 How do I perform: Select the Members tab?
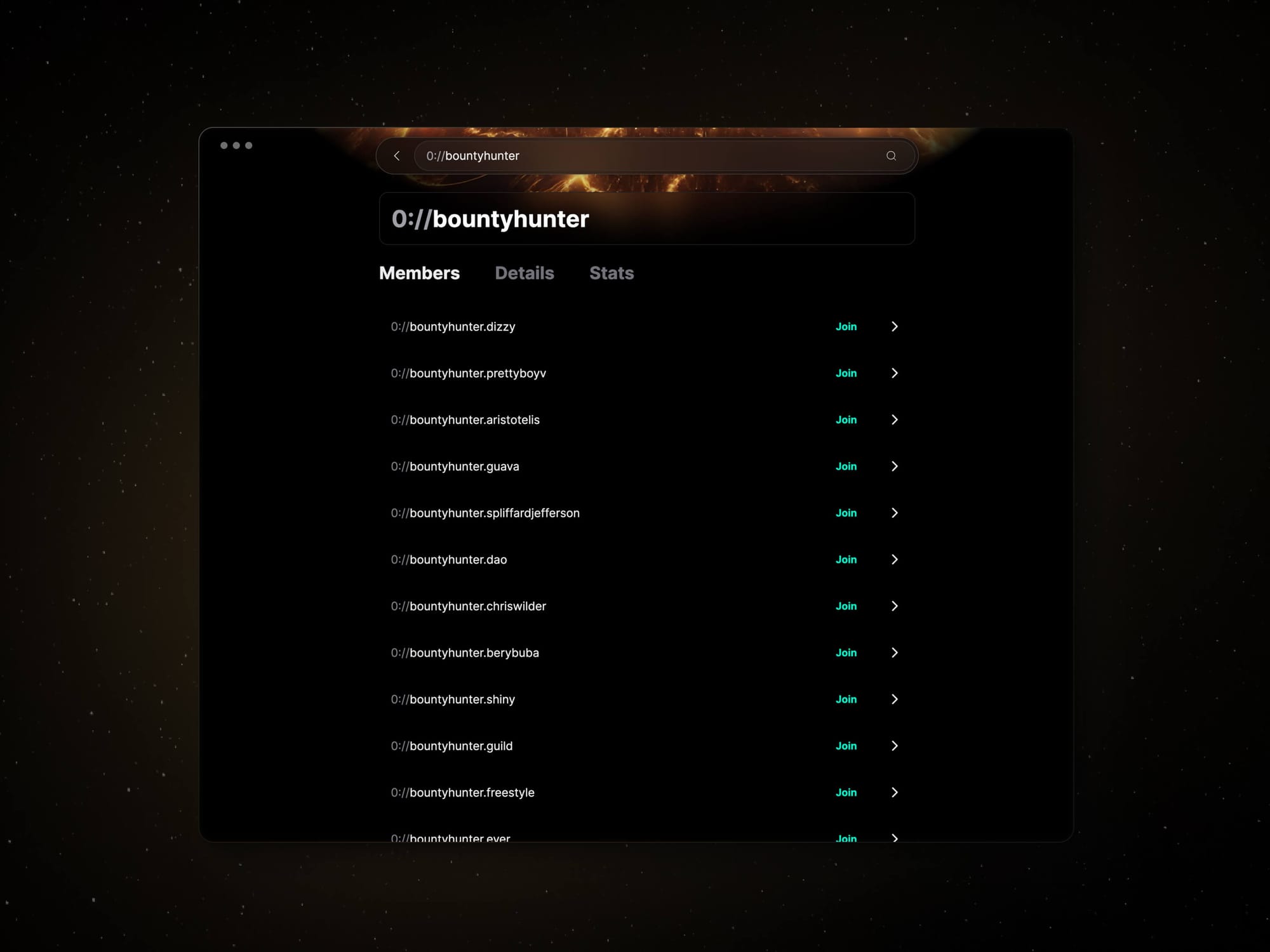[419, 273]
